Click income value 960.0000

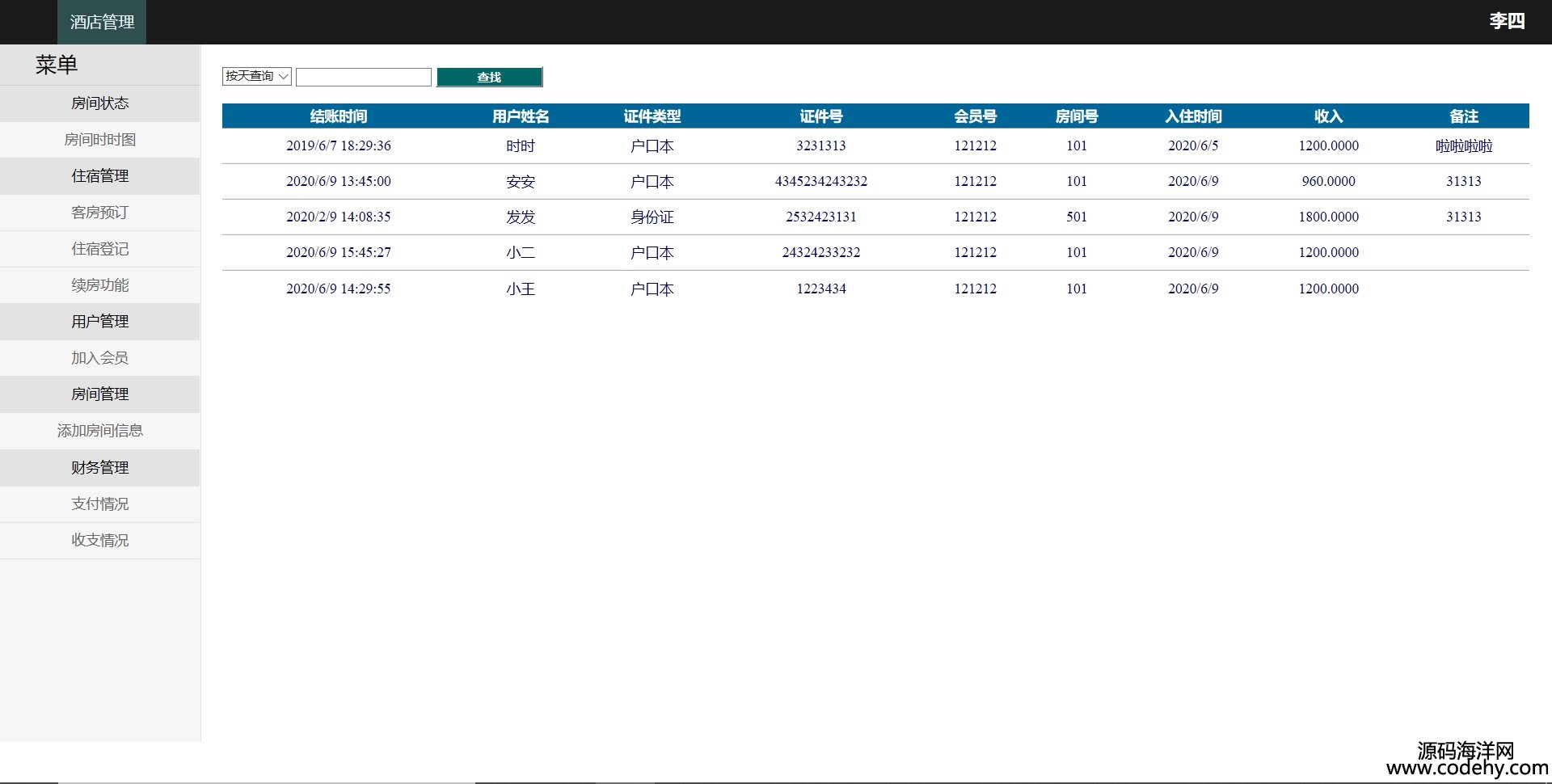(1329, 182)
